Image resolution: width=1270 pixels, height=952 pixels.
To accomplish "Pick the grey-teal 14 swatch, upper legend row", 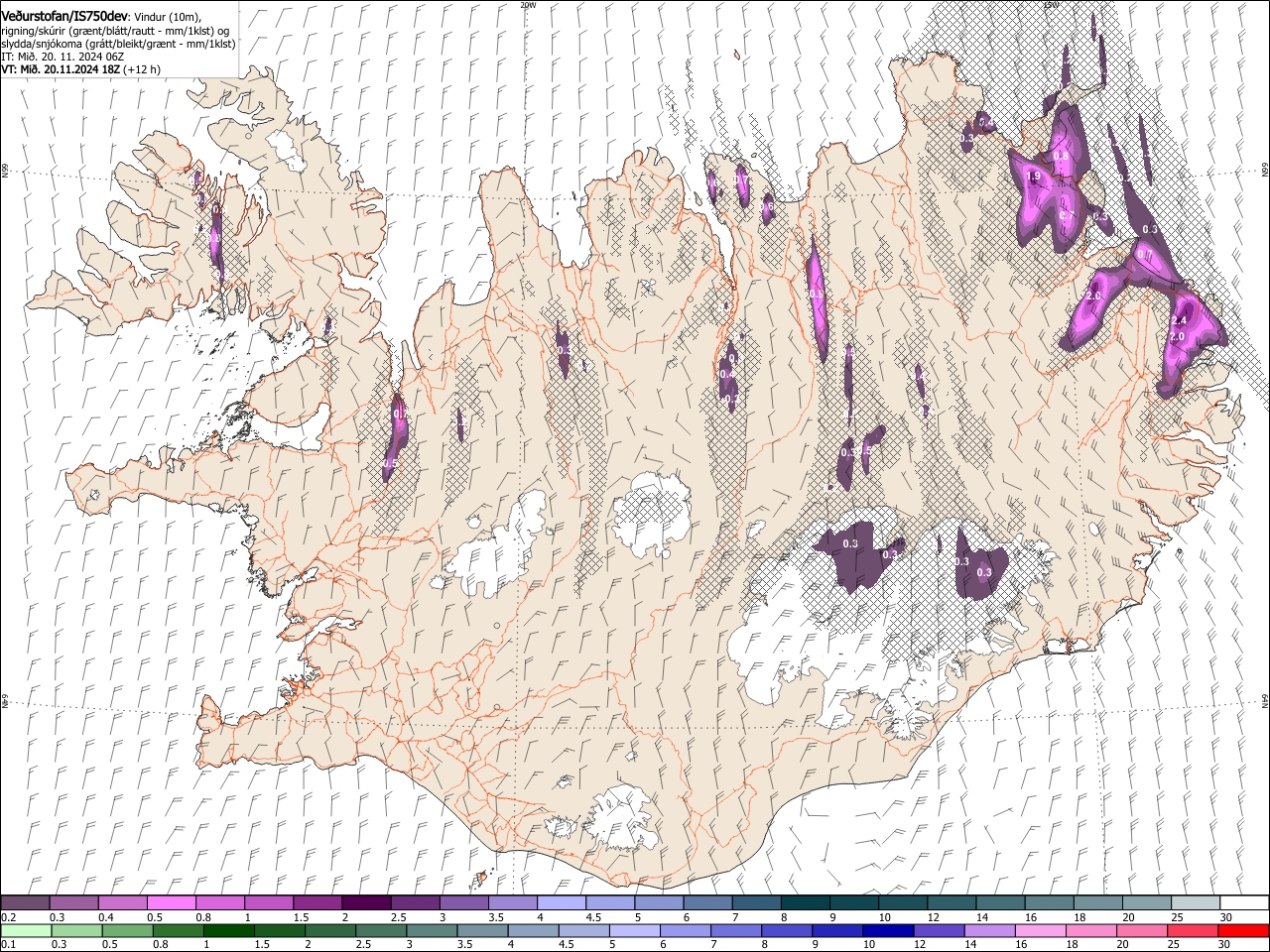I will [1000, 902].
